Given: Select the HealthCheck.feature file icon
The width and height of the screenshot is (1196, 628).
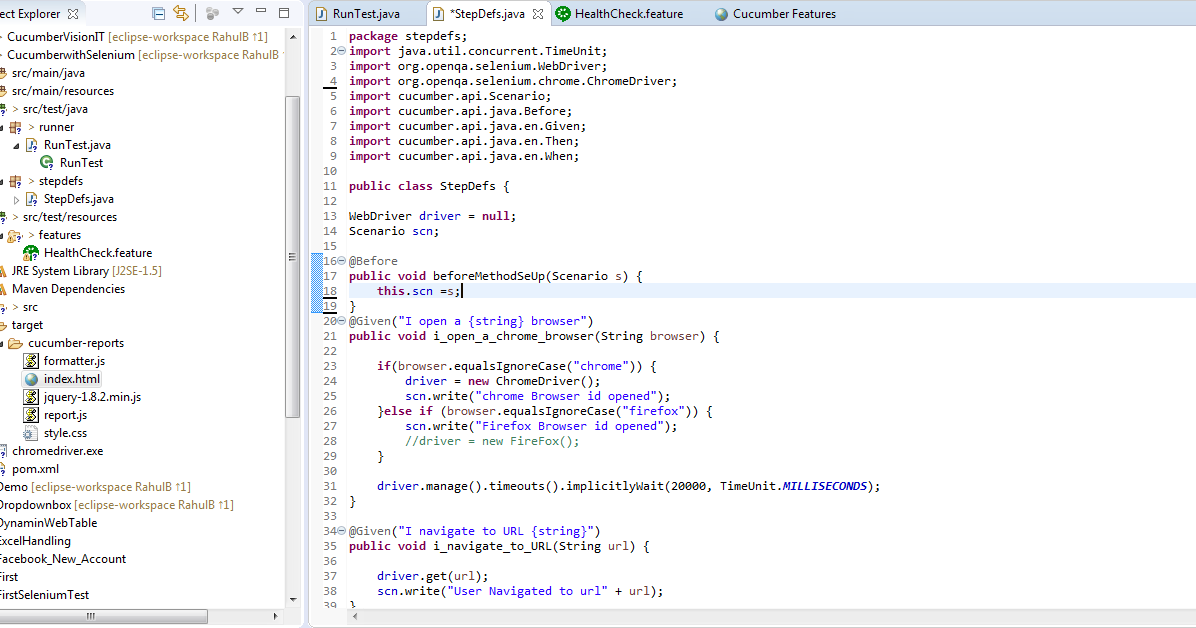Looking at the screenshot, I should click(x=30, y=252).
